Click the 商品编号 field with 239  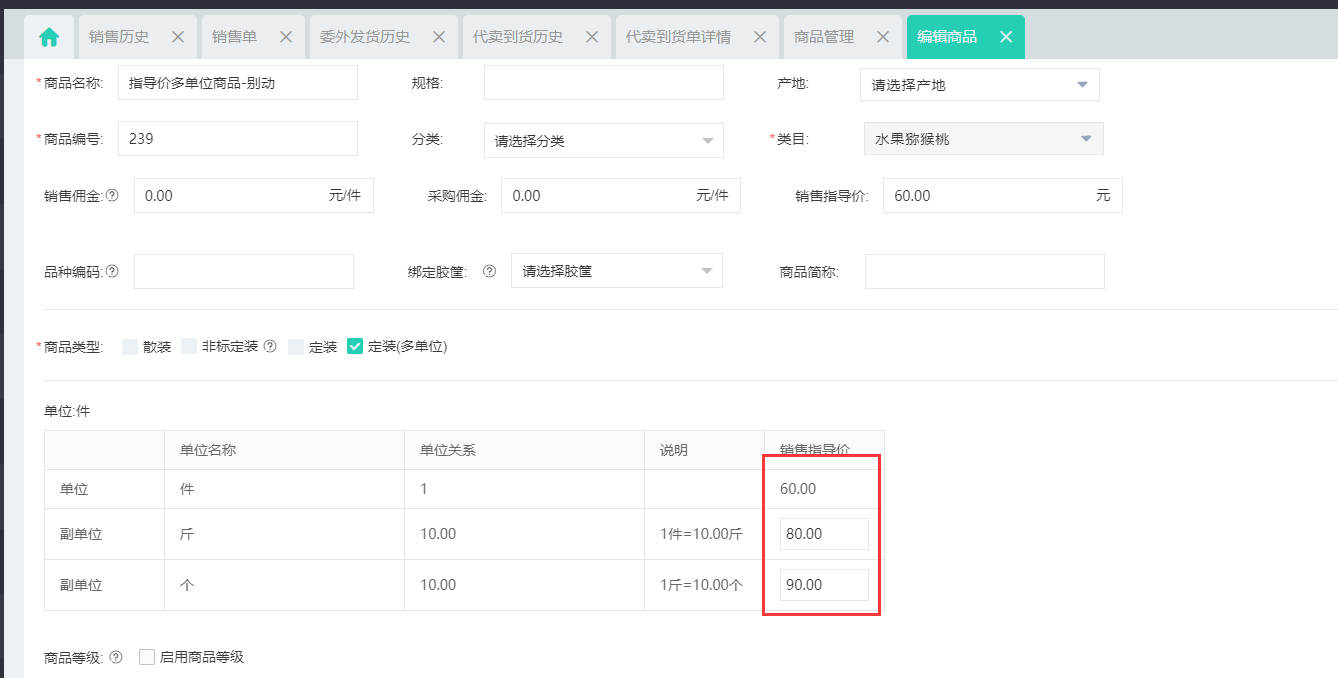[x=238, y=139]
